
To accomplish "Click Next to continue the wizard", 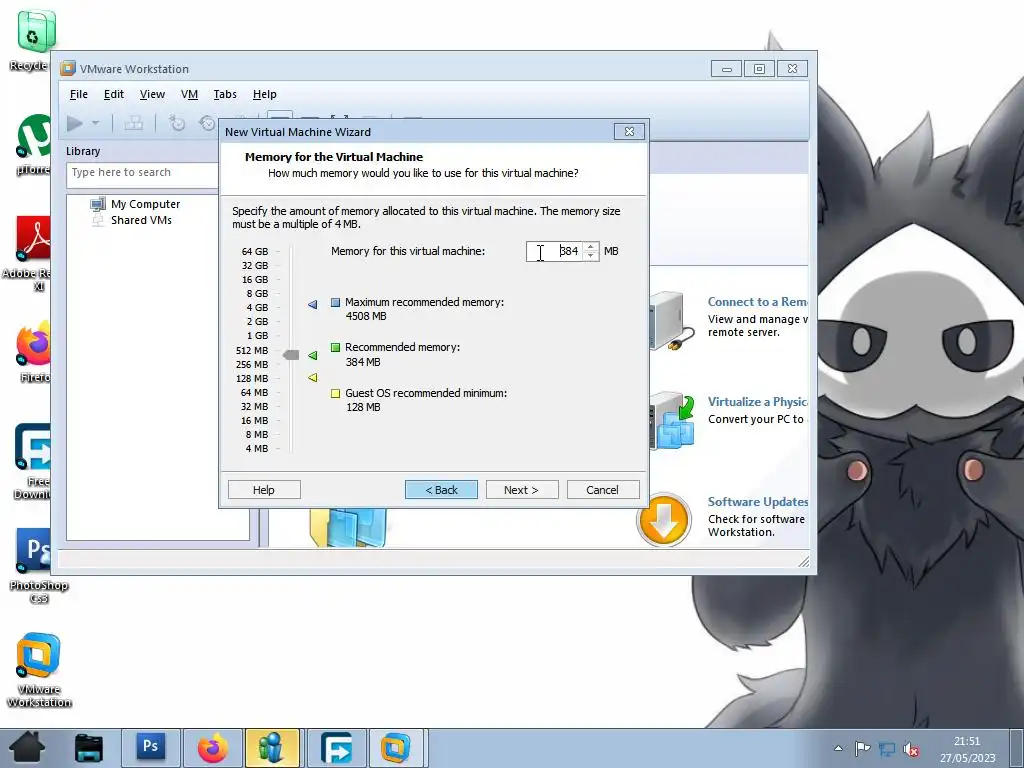I will coord(522,490).
